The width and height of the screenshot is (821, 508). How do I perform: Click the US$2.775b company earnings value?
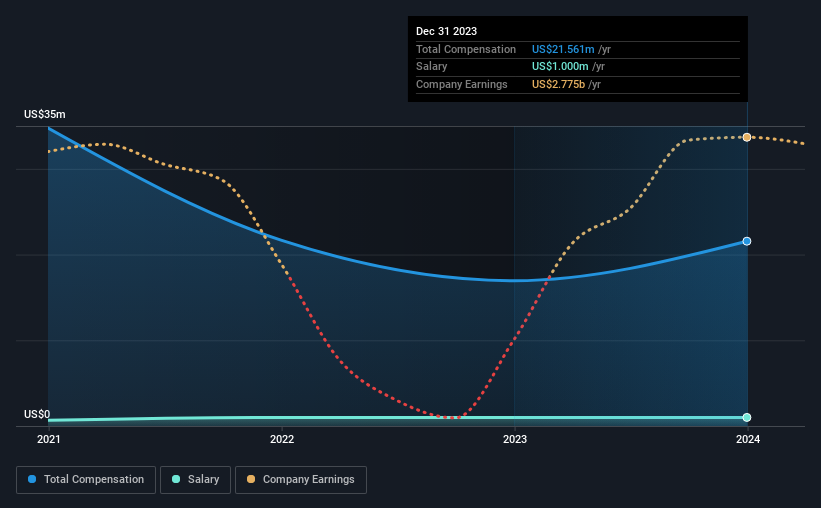point(558,84)
